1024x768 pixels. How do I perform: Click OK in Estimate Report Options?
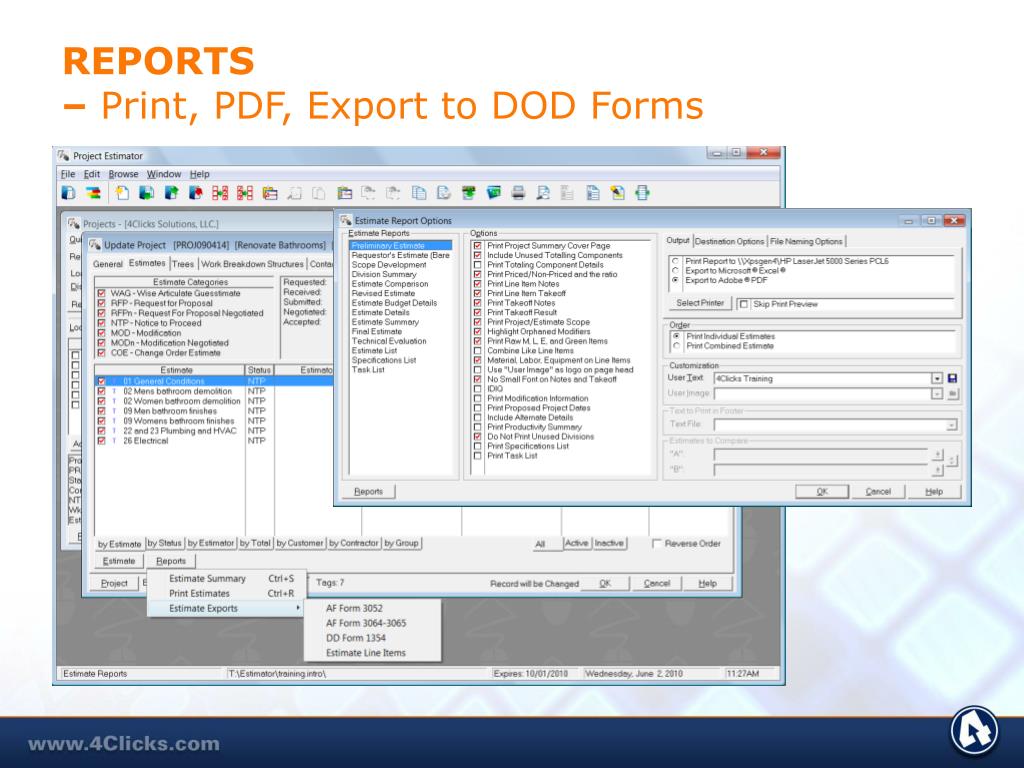822,491
